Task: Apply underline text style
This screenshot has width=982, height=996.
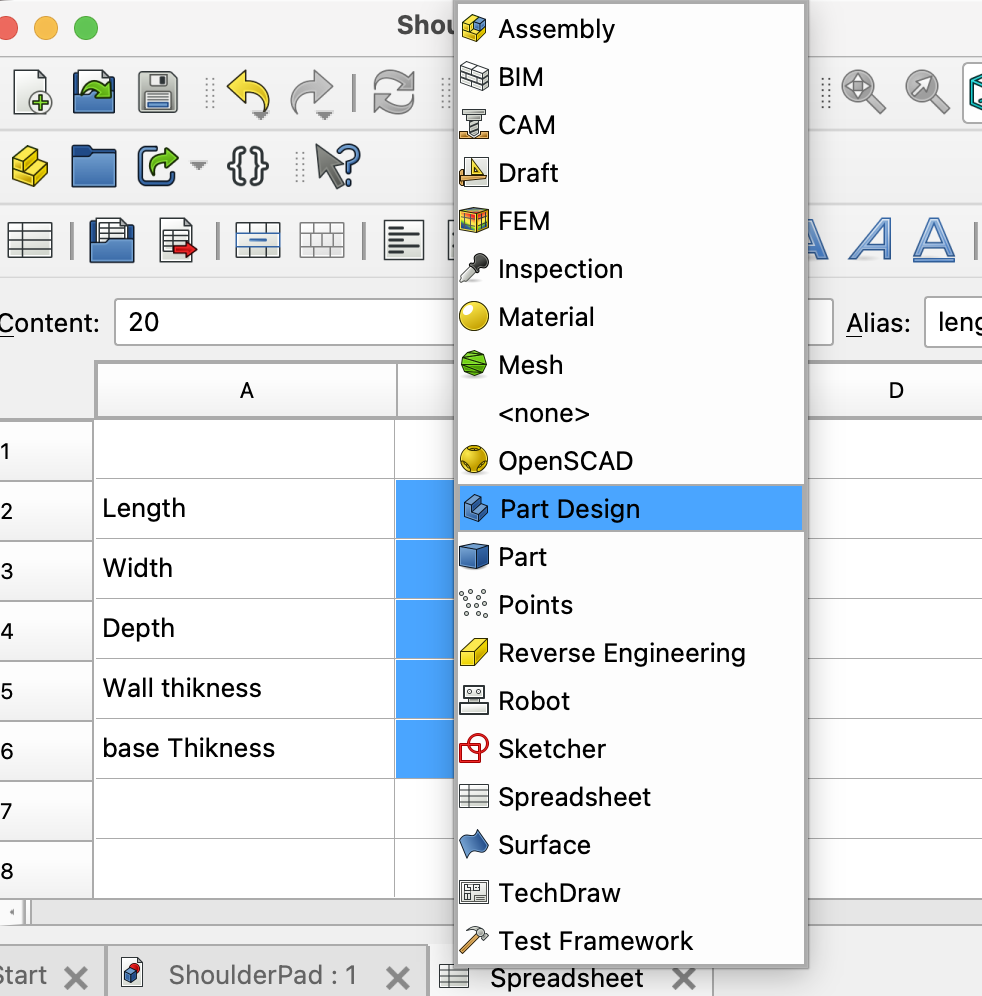Action: pyautogui.click(x=934, y=239)
